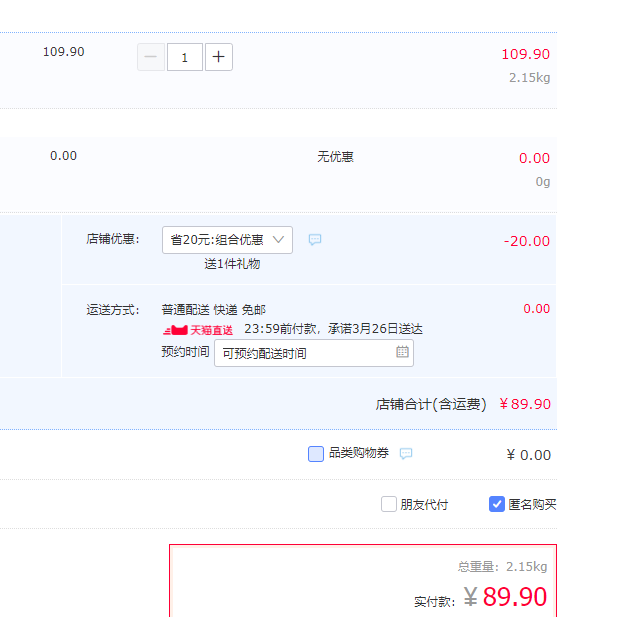622x617 pixels.
Task: Uncheck the 匿名购买 checkbox
Action: coord(497,504)
